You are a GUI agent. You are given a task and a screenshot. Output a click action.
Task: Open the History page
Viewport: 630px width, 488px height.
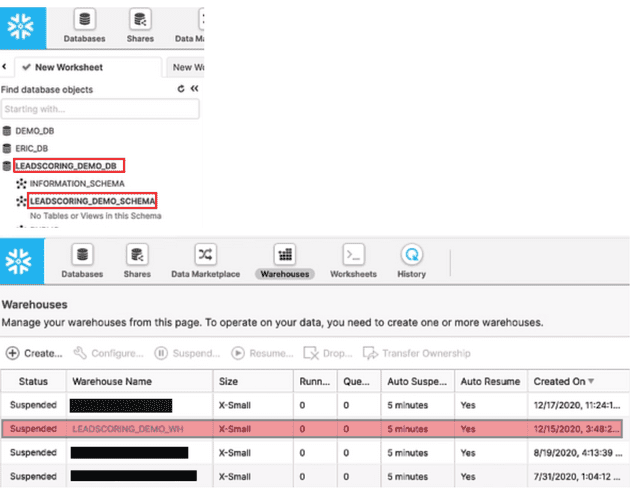(411, 261)
